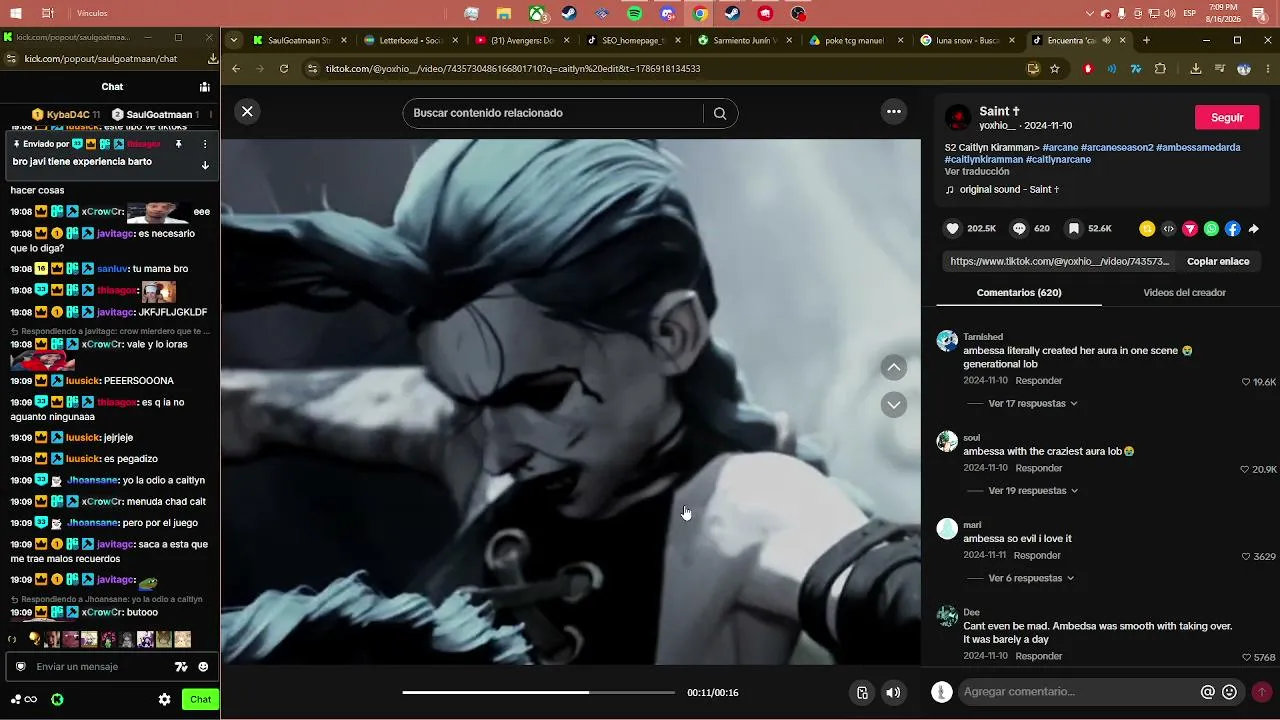Open more share options arrow
Viewport: 1280px width, 720px height.
(1254, 229)
